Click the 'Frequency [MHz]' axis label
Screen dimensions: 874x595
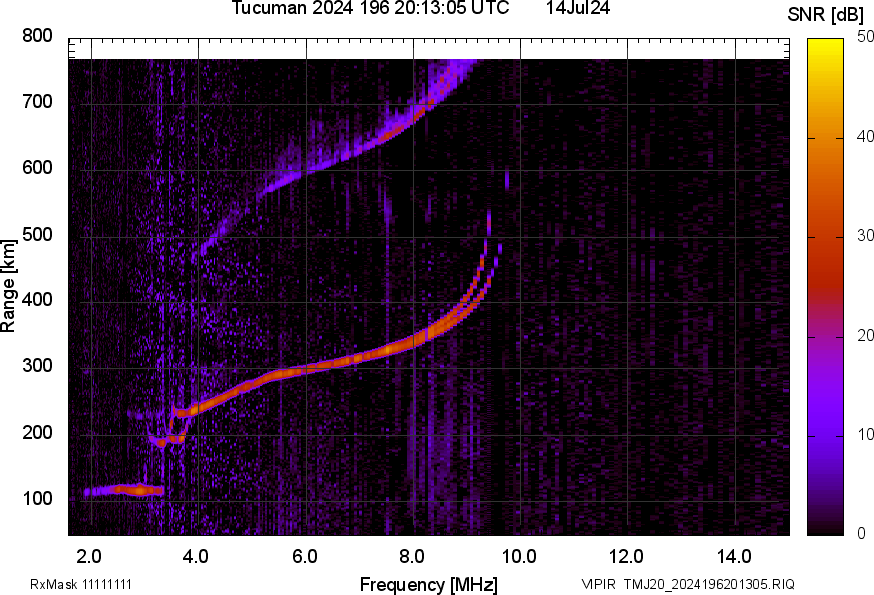point(429,584)
